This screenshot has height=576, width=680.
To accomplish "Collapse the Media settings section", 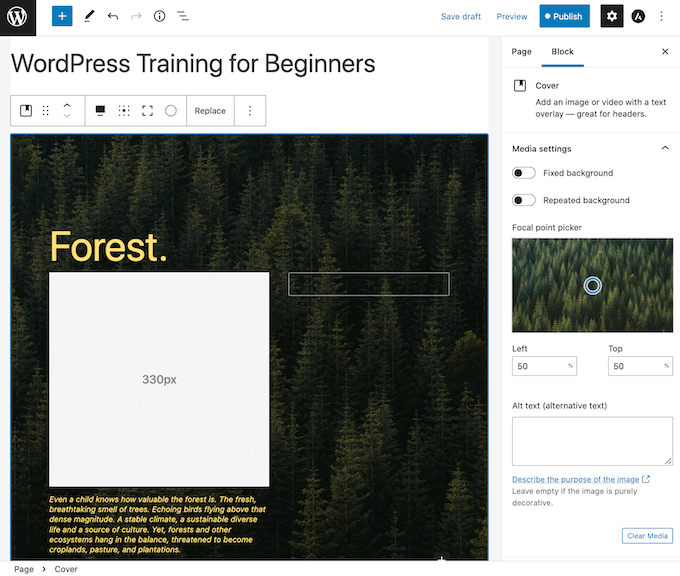I will point(665,149).
